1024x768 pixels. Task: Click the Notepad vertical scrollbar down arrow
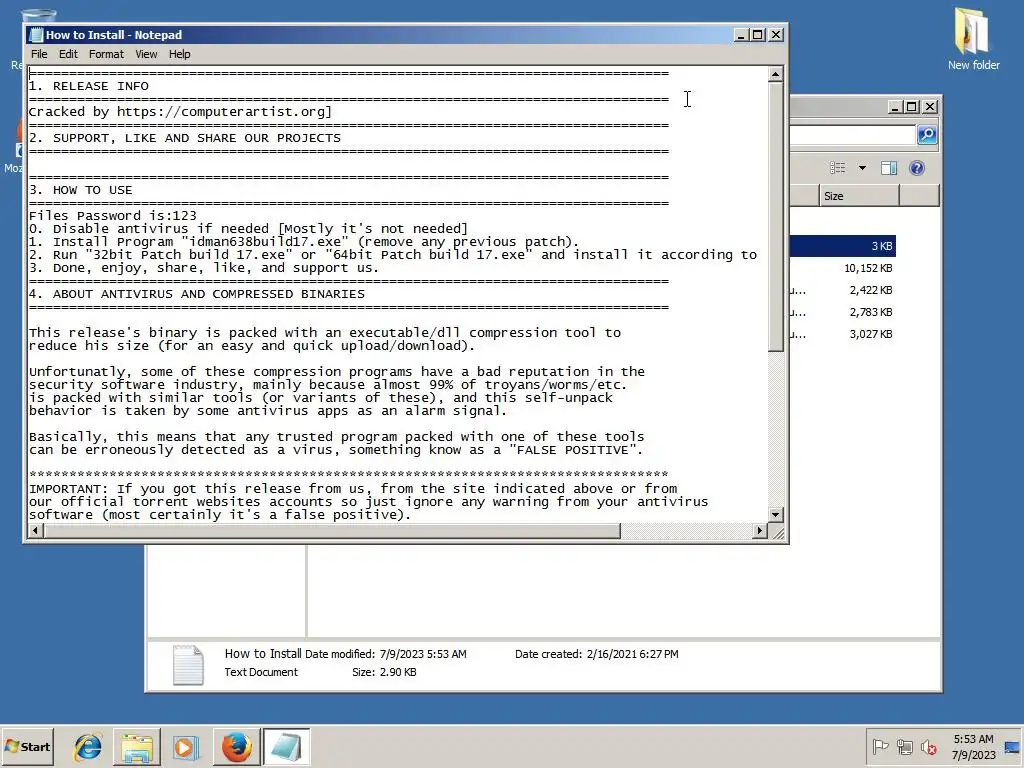click(775, 515)
